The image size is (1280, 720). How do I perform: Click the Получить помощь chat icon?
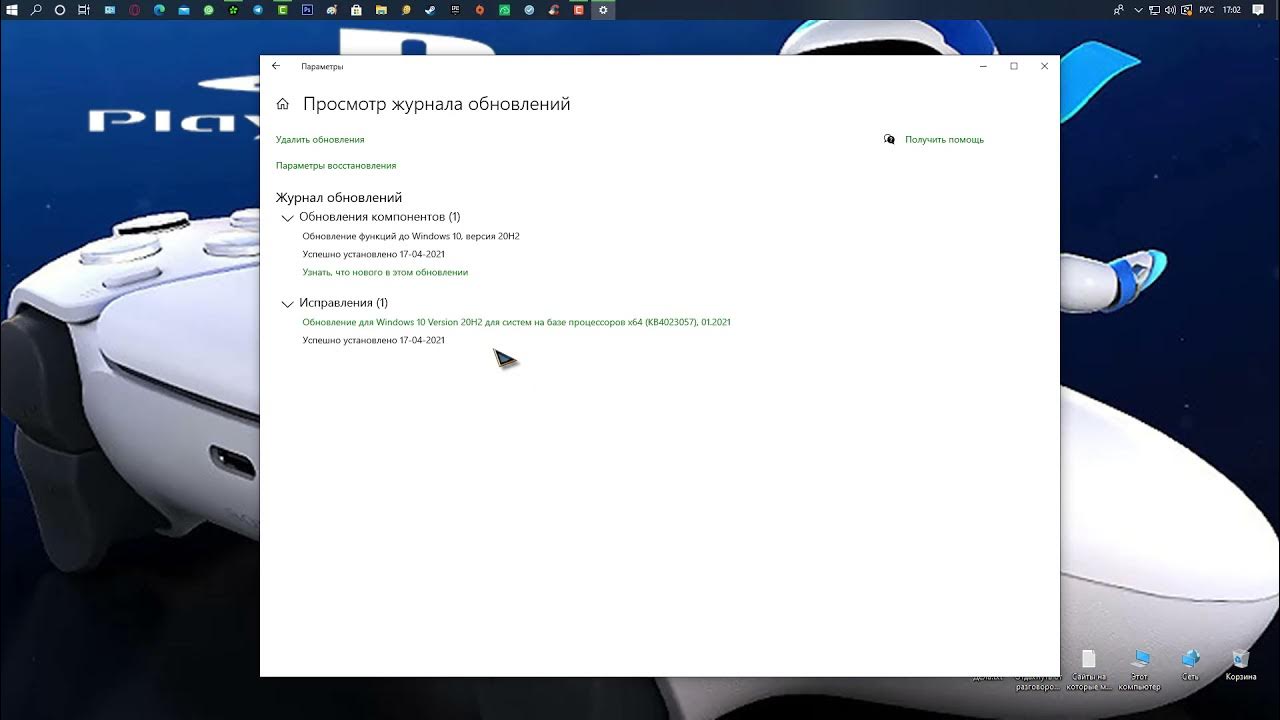[x=889, y=140]
